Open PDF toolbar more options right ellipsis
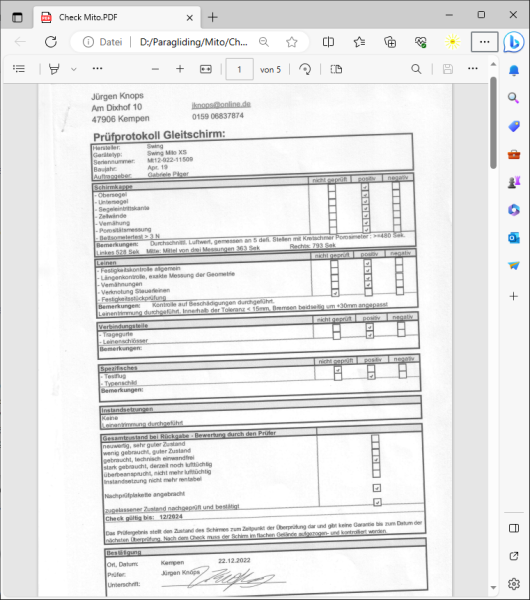Viewport: 530px width, 600px height. (473, 68)
